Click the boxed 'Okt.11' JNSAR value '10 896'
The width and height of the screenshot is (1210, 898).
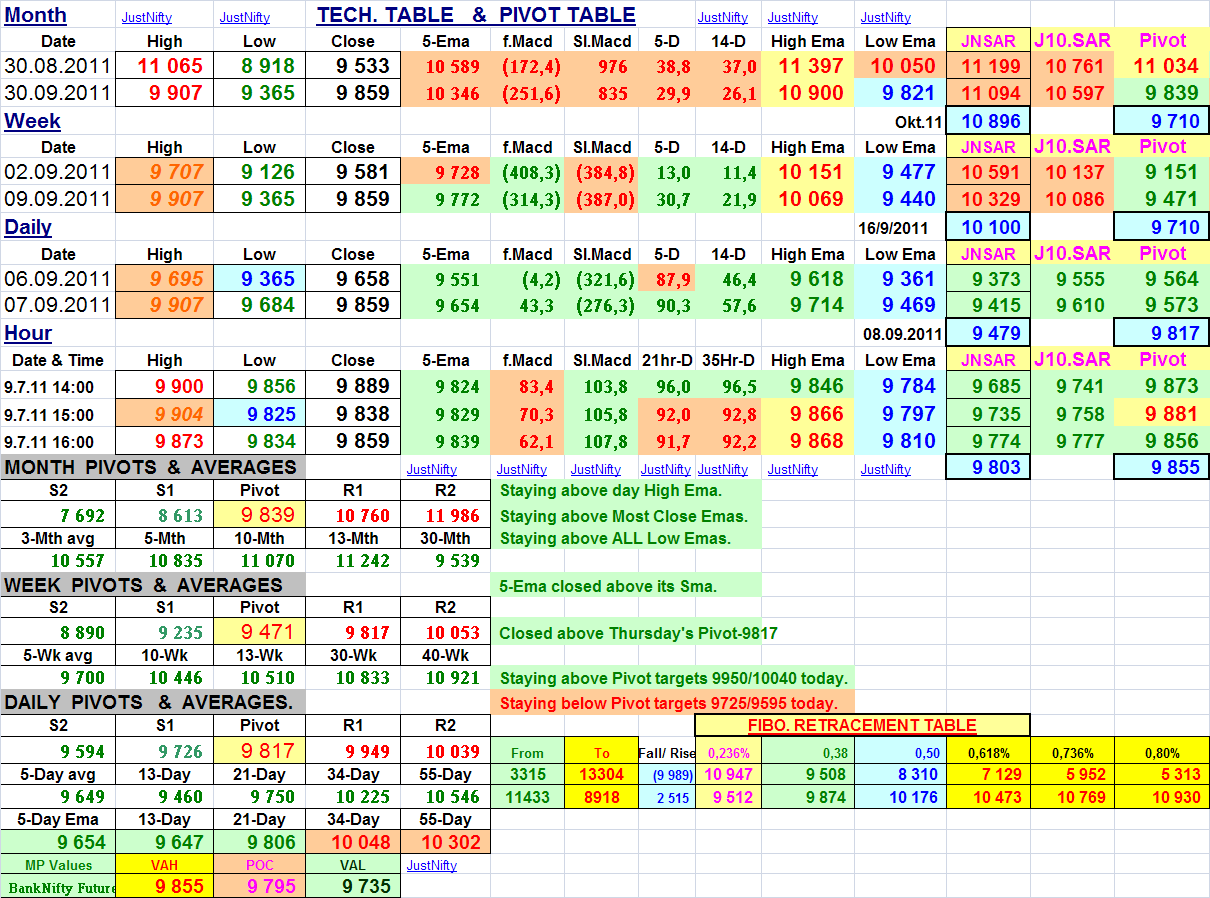point(989,121)
